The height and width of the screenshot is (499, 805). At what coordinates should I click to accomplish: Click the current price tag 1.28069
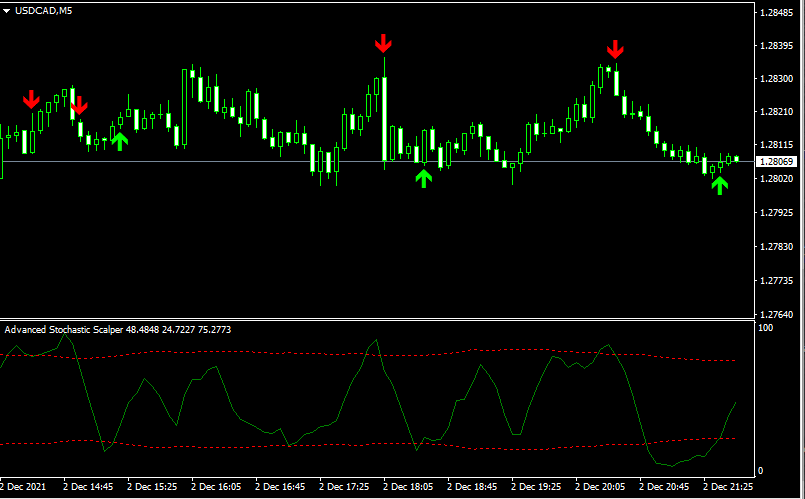click(778, 162)
